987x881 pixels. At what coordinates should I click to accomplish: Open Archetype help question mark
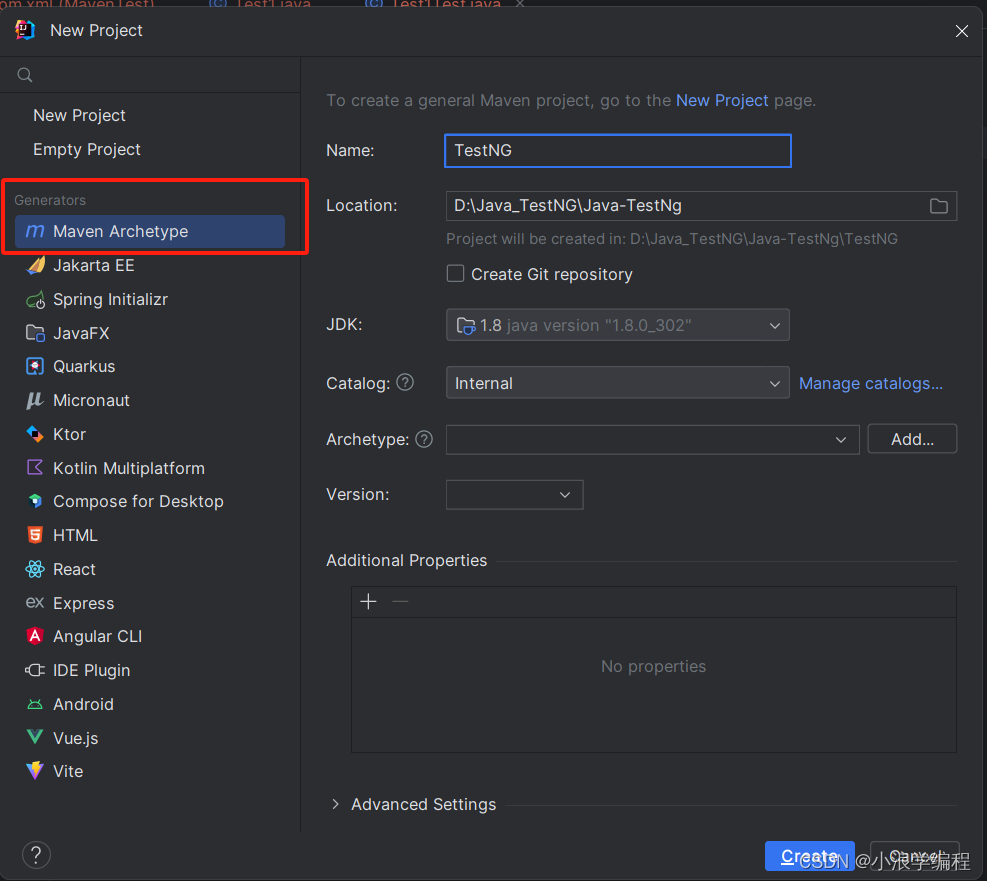(x=424, y=439)
